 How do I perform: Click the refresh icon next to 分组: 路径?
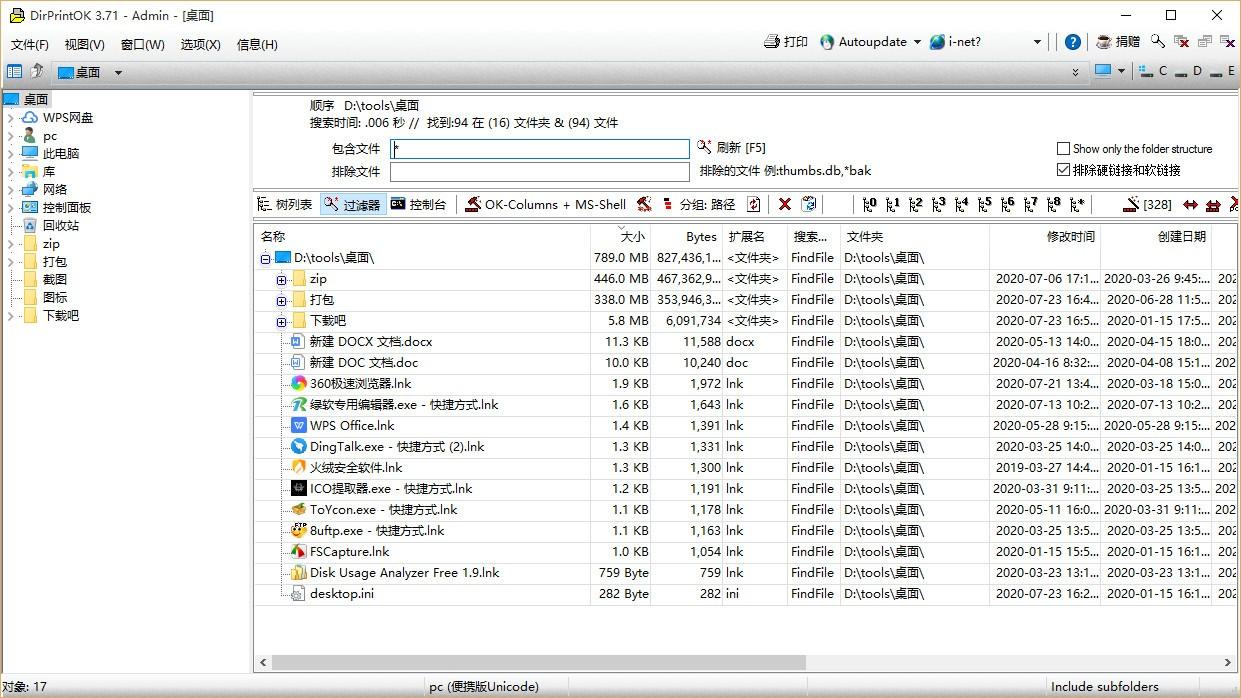[754, 204]
